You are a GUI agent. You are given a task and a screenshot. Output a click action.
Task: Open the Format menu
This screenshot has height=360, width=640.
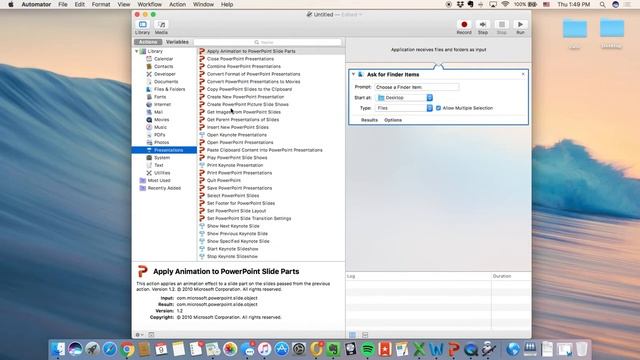coord(101,4)
